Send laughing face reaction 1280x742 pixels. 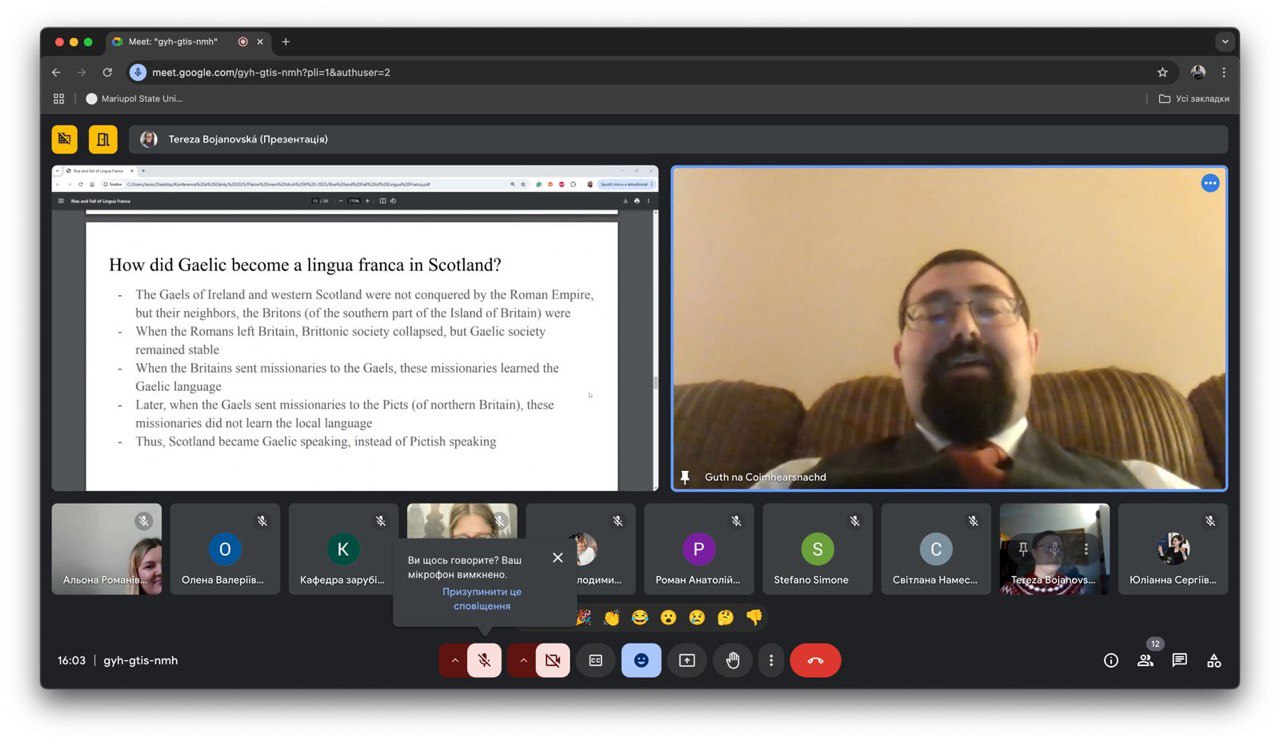point(640,618)
